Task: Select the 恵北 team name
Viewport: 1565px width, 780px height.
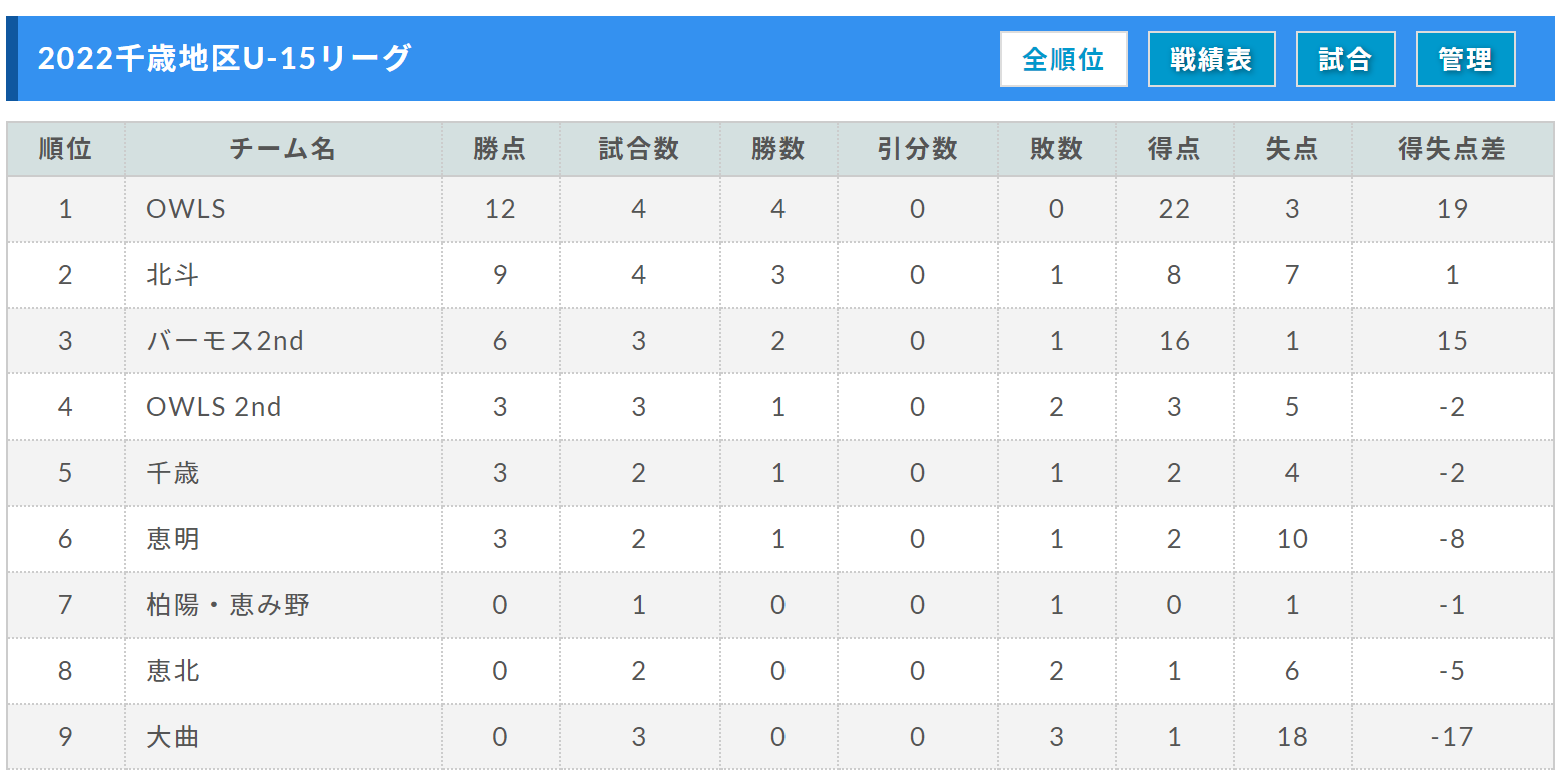Action: [173, 670]
